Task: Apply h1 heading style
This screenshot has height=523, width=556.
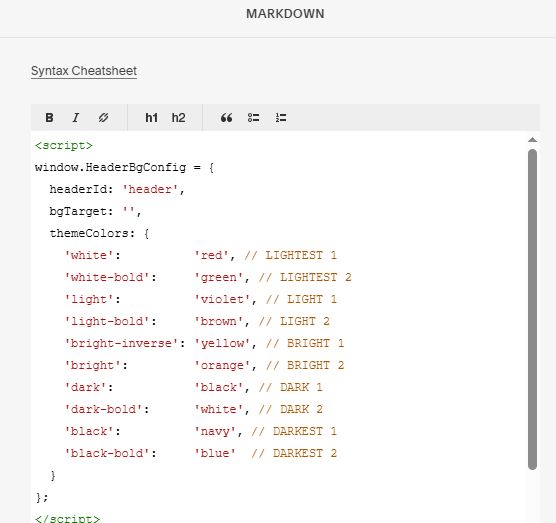Action: click(151, 118)
